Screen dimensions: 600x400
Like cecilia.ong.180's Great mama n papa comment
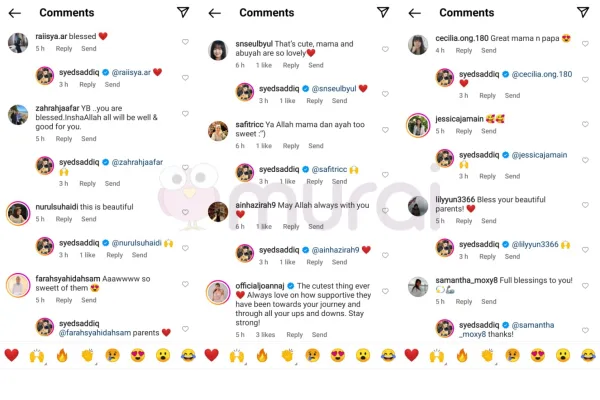tap(585, 44)
